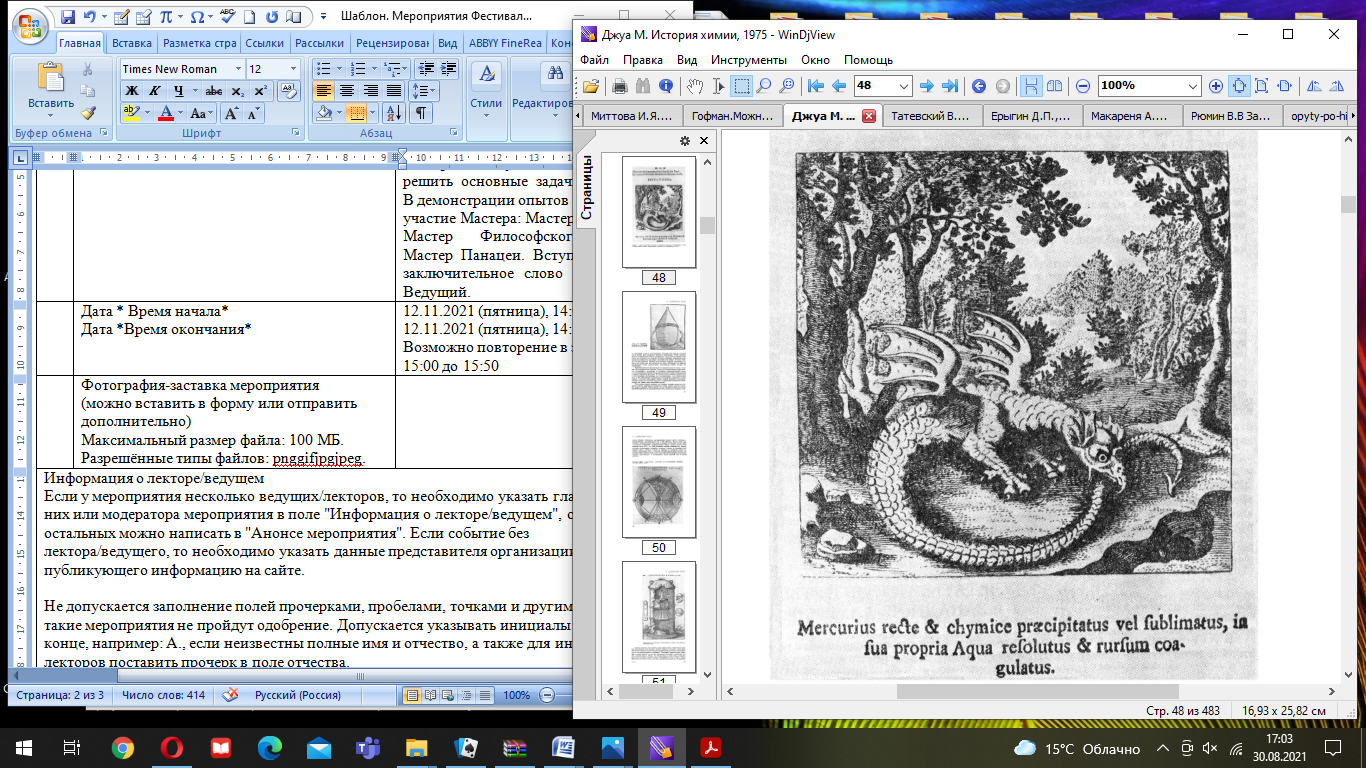
Task: Rotate page left in WinDjView
Action: pyautogui.click(x=1314, y=86)
